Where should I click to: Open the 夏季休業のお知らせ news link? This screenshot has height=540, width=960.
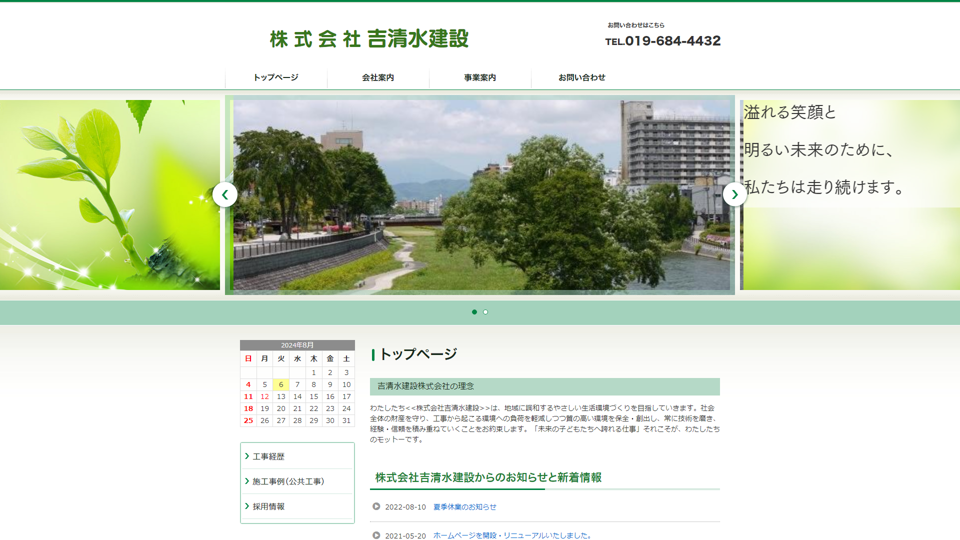click(464, 507)
